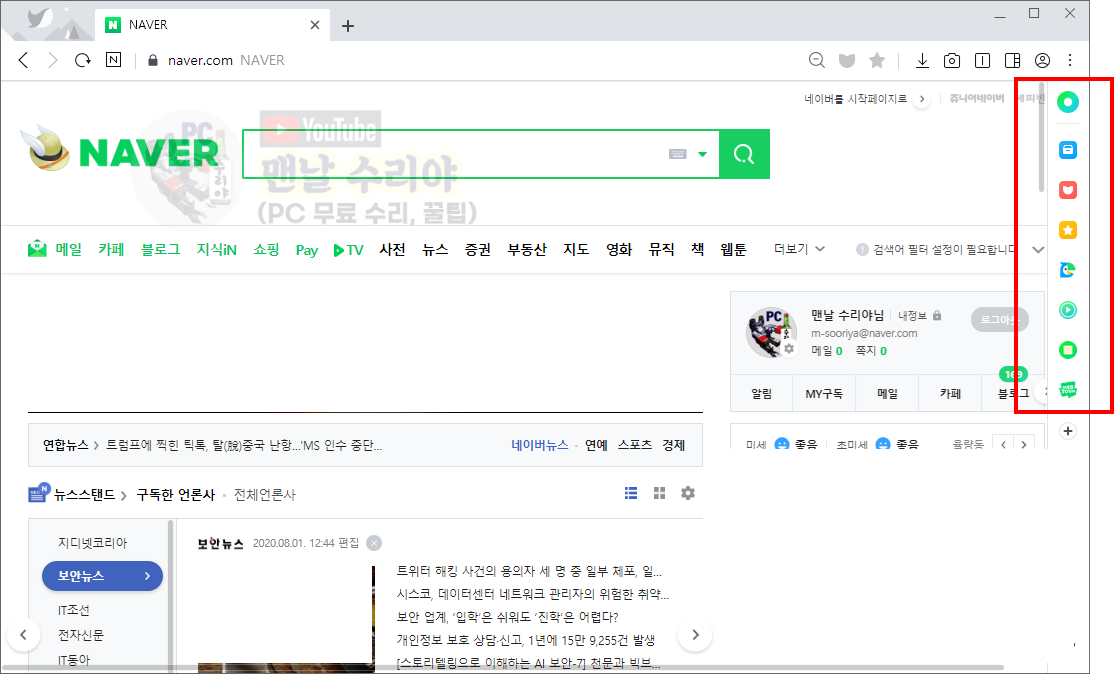
Task: Open the red sidebar pocket icon
Action: 1068,190
